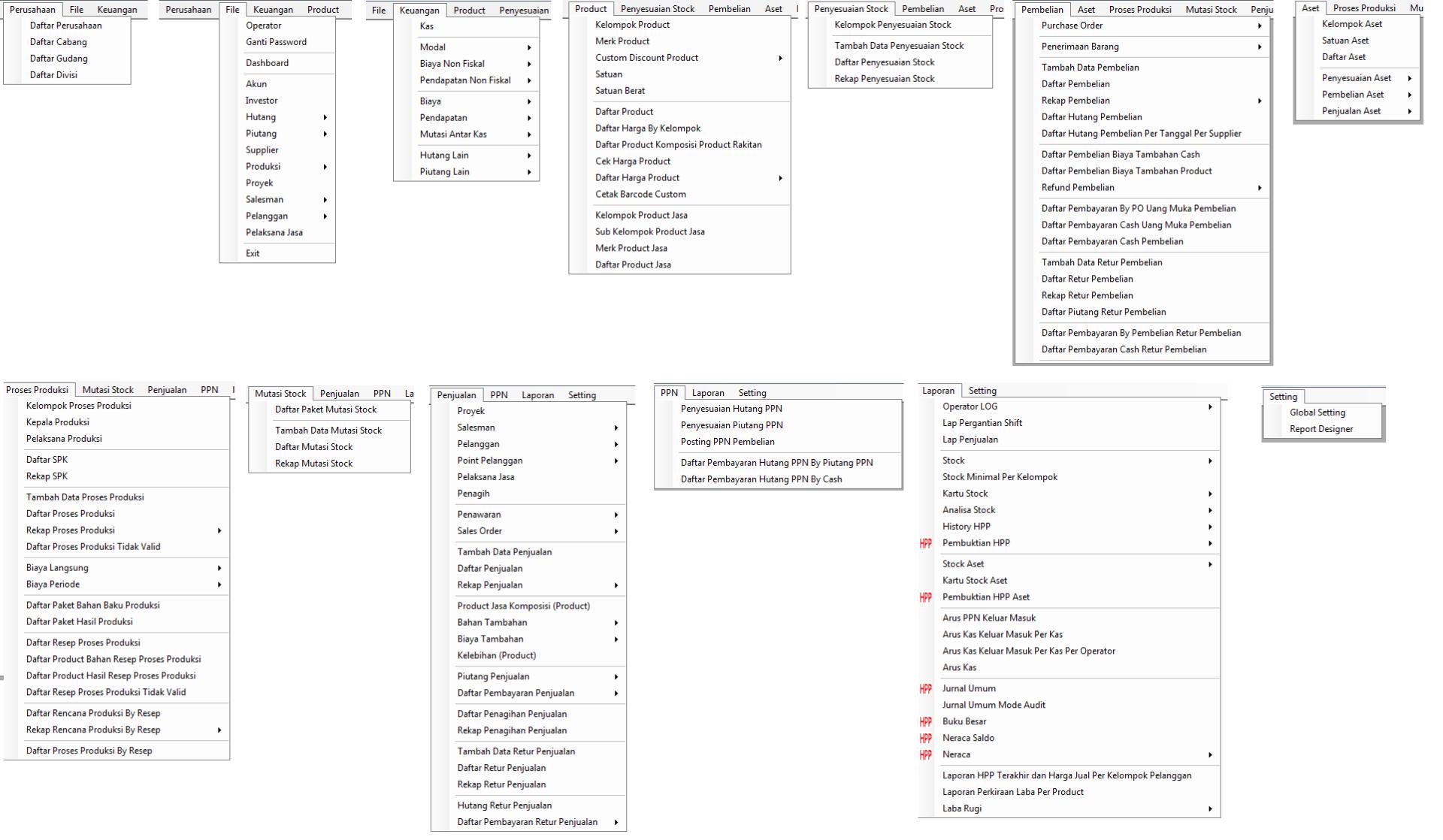The width and height of the screenshot is (1443, 840).
Task: Expand Hutang Lain submenu arrow
Action: point(529,156)
